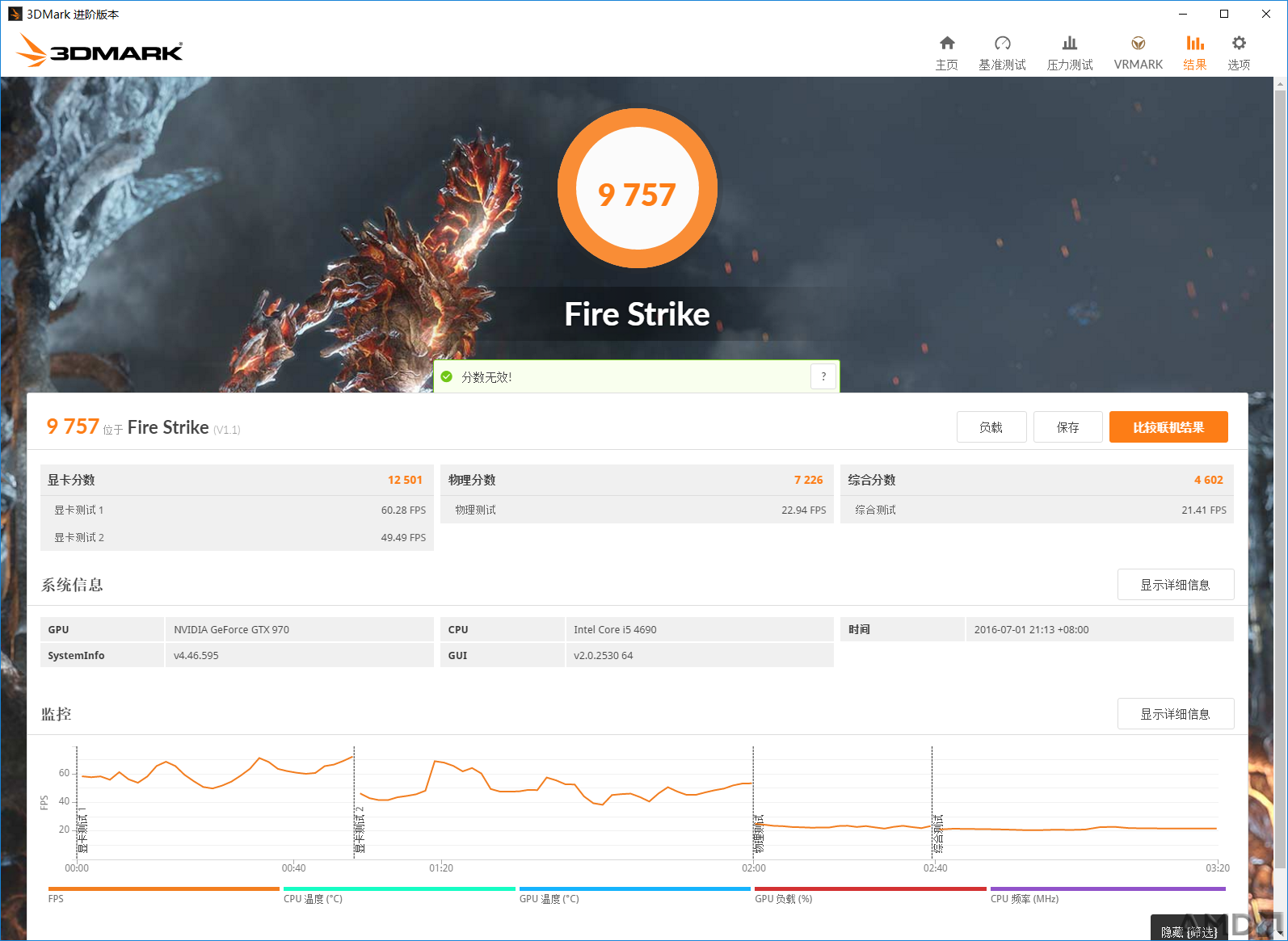Viewport: 1288px width, 941px height.
Task: Click the 显卡分数 12 501 row
Action: point(237,480)
